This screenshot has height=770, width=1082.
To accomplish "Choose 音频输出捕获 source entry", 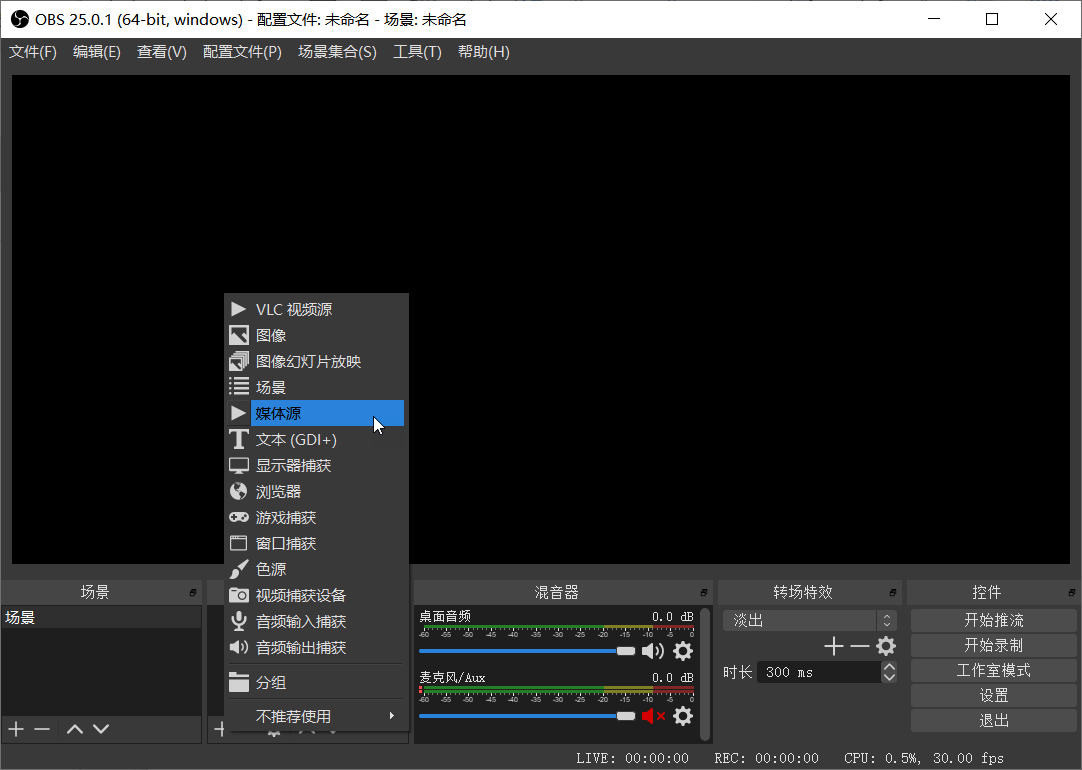I will [x=316, y=647].
